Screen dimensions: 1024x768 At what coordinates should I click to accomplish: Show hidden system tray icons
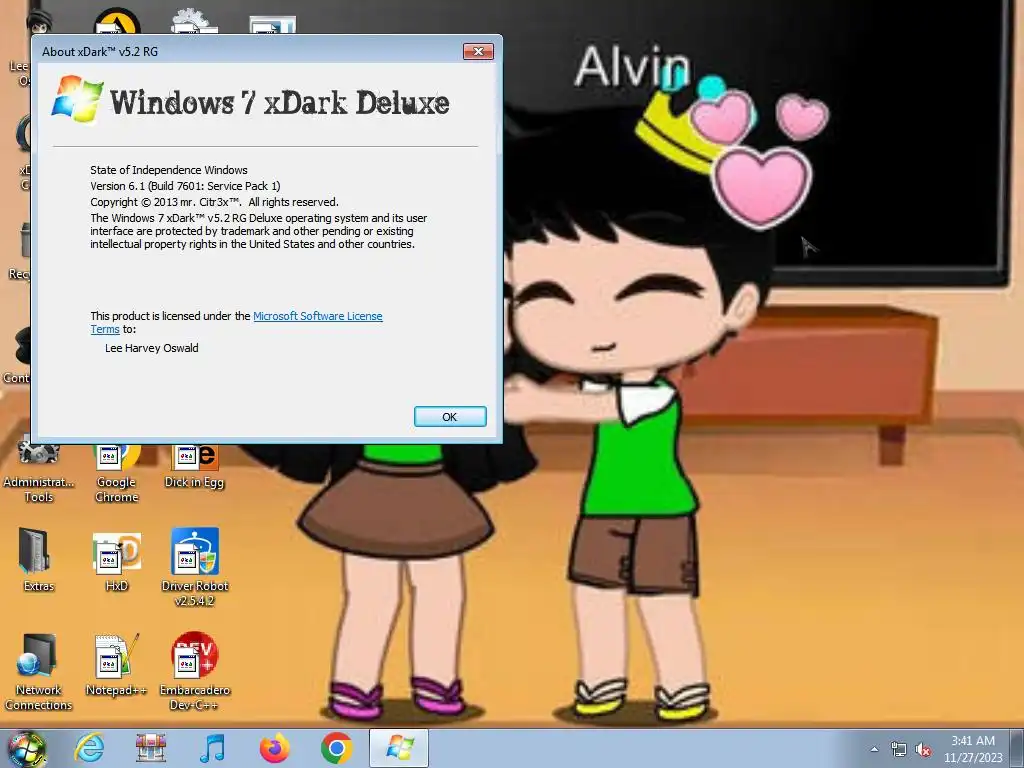874,749
